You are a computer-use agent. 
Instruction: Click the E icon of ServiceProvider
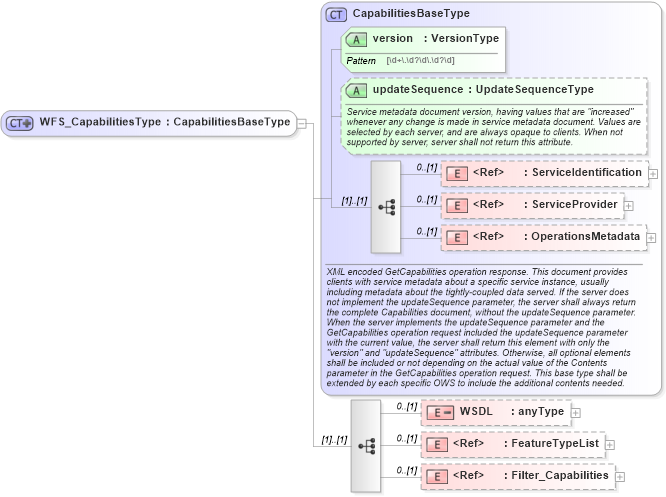(457, 206)
